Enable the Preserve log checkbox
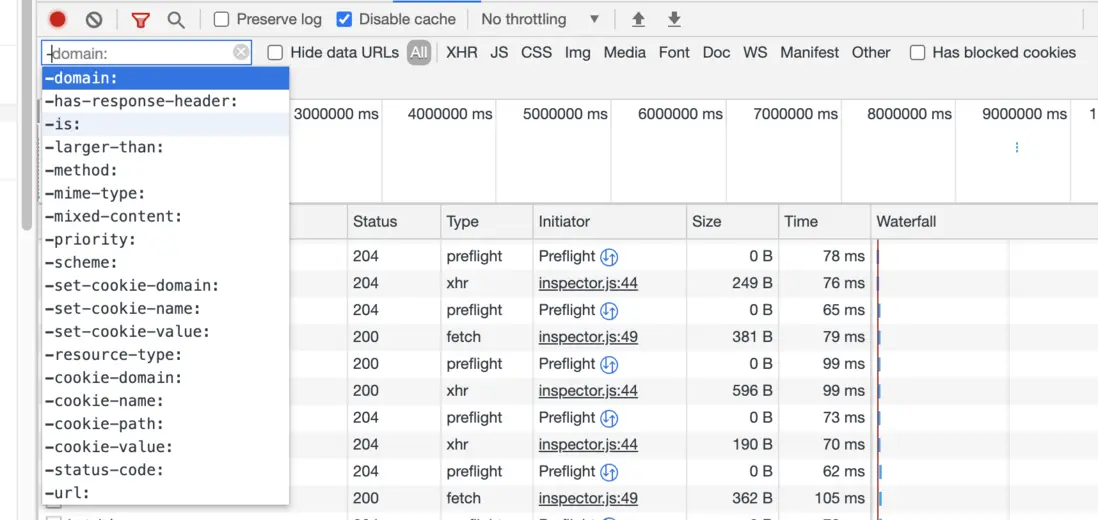The width and height of the screenshot is (1098, 520). point(222,19)
